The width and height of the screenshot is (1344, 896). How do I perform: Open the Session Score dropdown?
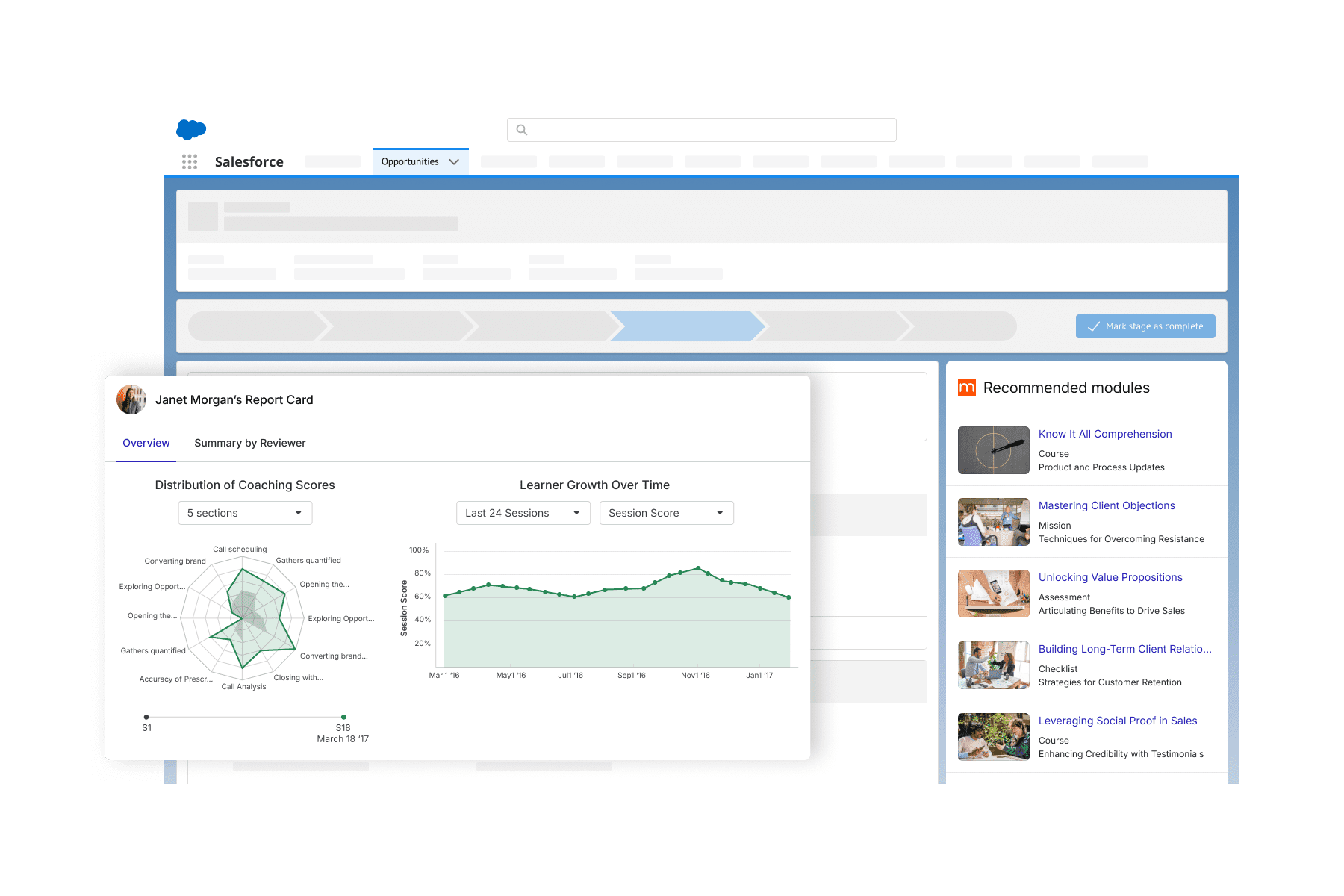666,512
